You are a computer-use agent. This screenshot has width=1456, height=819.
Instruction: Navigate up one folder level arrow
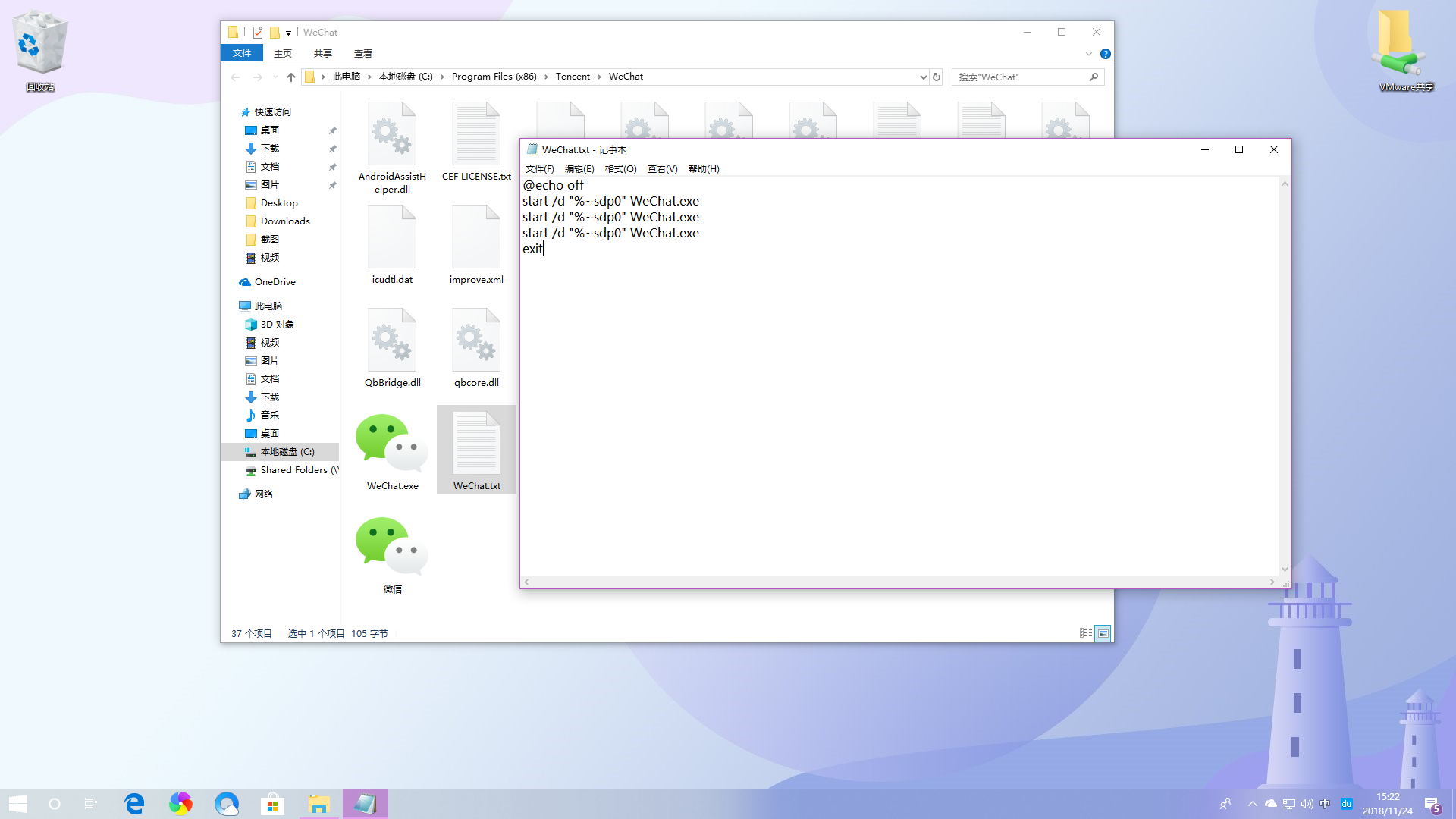coord(291,77)
